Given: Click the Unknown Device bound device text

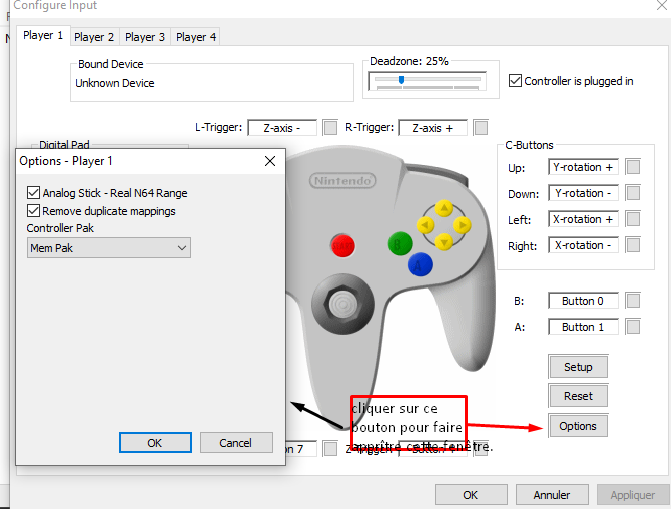Looking at the screenshot, I should click(115, 83).
